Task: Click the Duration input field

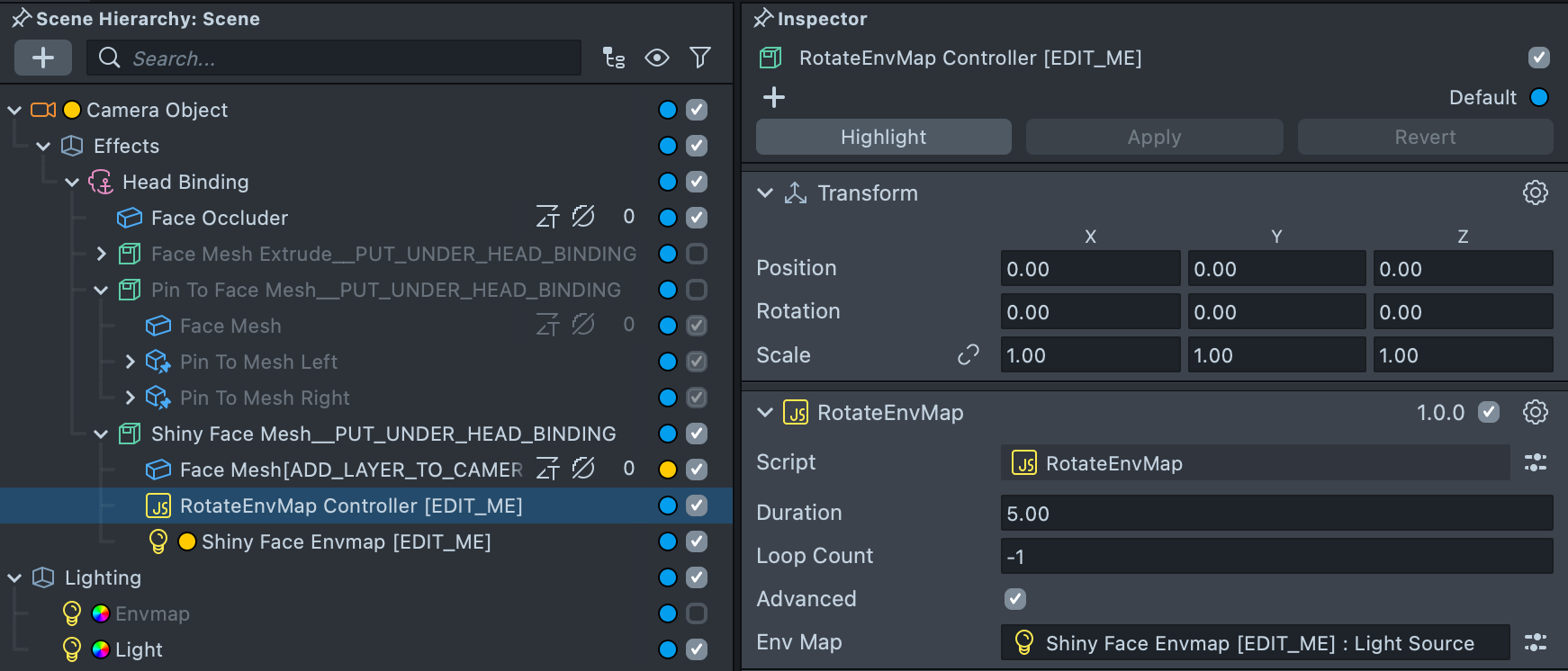Action: (1275, 514)
